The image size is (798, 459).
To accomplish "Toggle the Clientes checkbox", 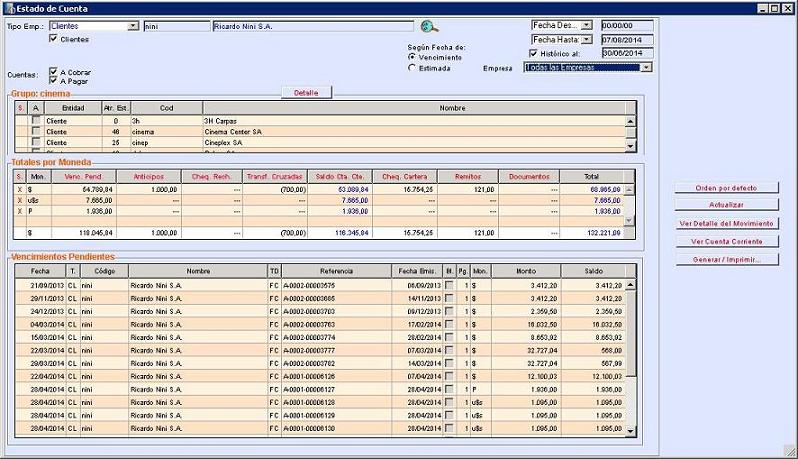I will 53,39.
